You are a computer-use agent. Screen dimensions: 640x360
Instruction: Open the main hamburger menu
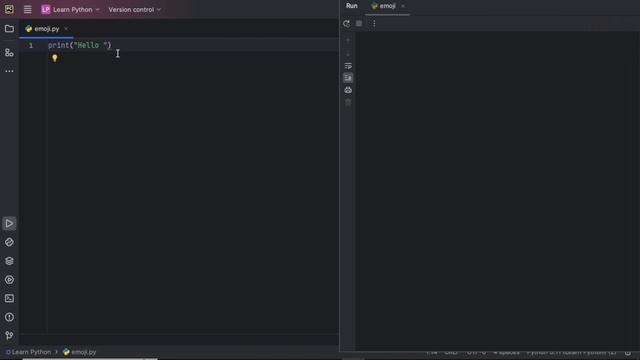(x=27, y=9)
